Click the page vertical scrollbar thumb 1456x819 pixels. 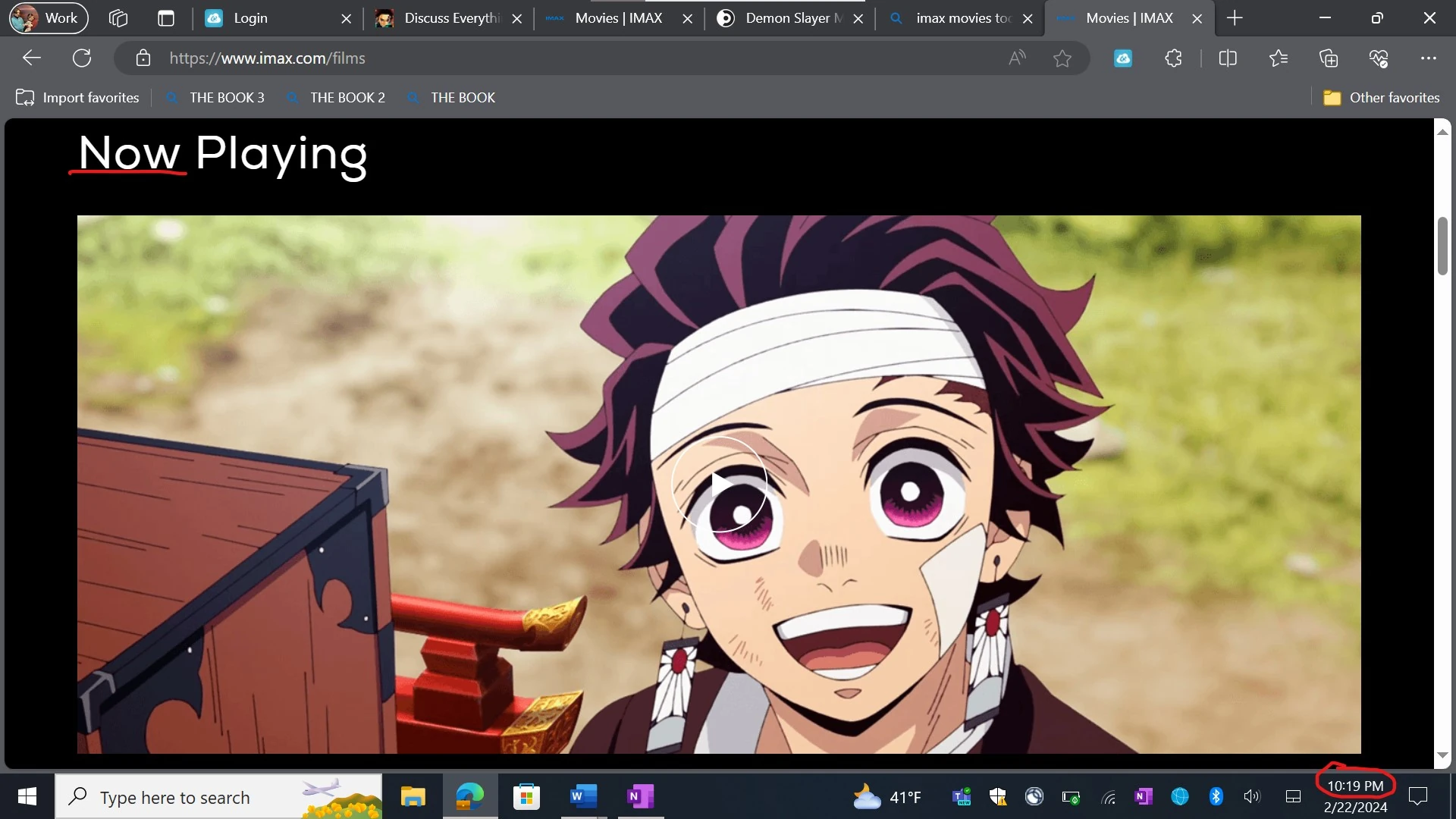point(1442,246)
